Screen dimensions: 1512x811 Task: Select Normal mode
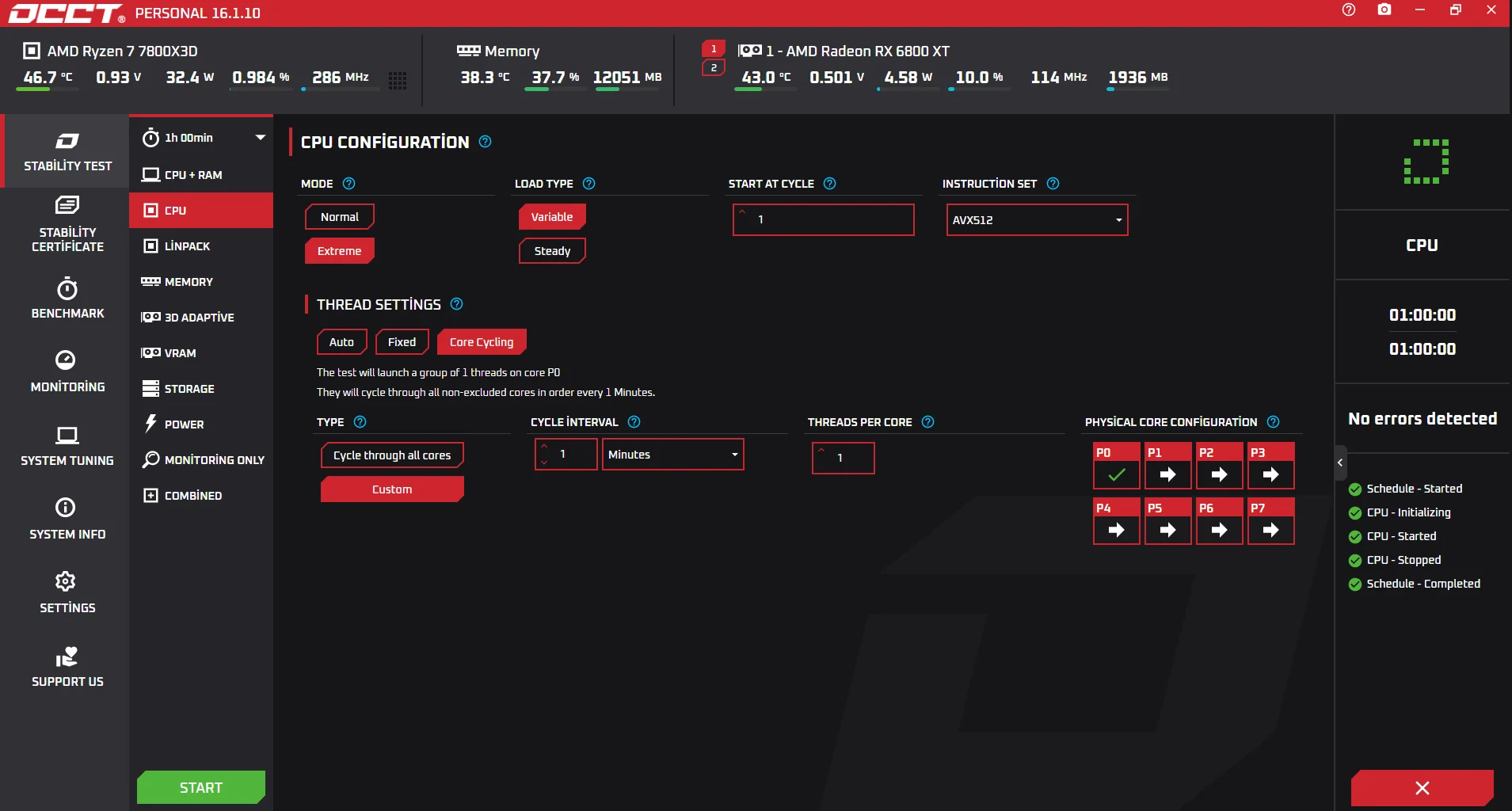(339, 217)
